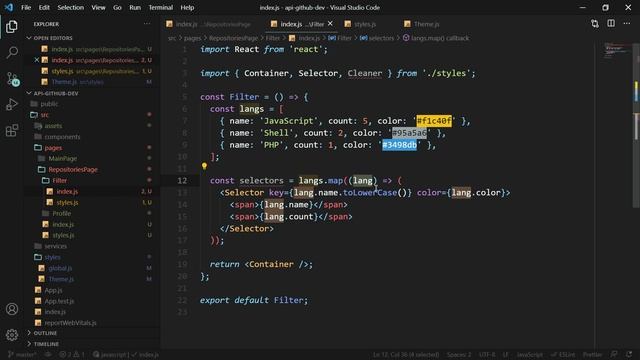Open Explorer views ellipsis menu
Image resolution: width=640 pixels, height=360 pixels.
(147, 24)
